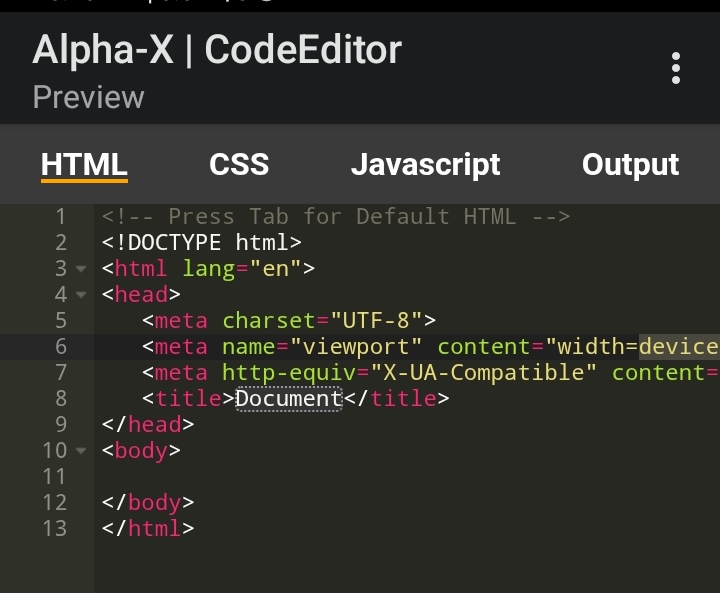
Task: Tap the Preview subtitle text
Action: click(x=88, y=98)
